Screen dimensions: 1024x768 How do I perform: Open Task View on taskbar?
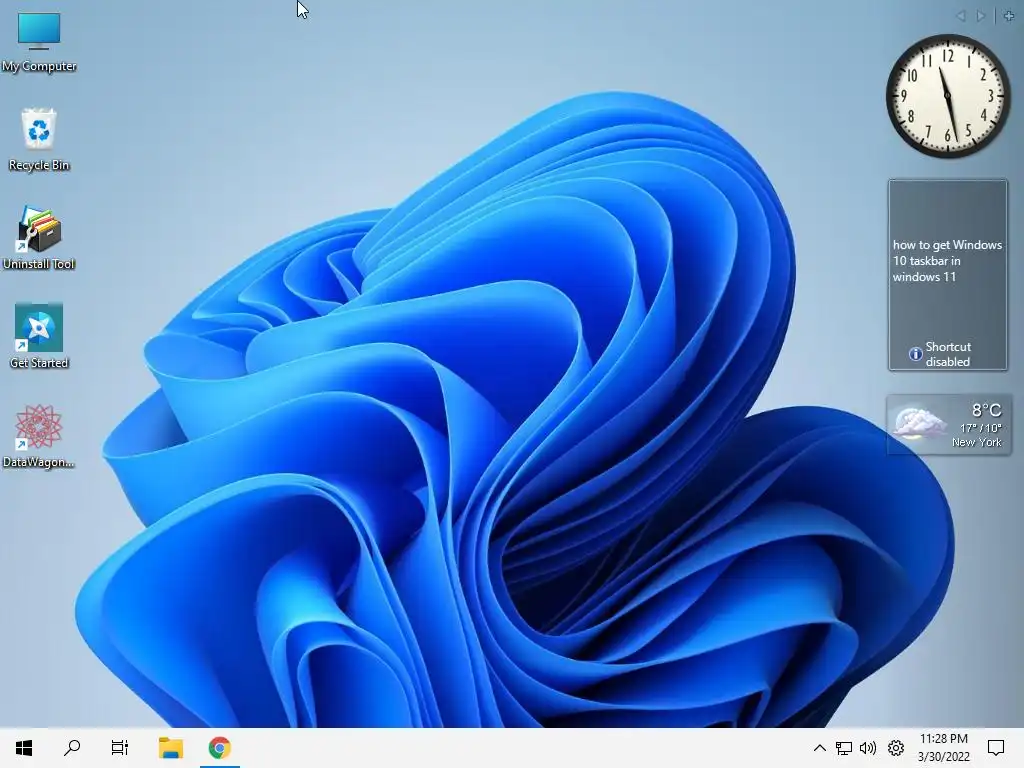(120, 748)
